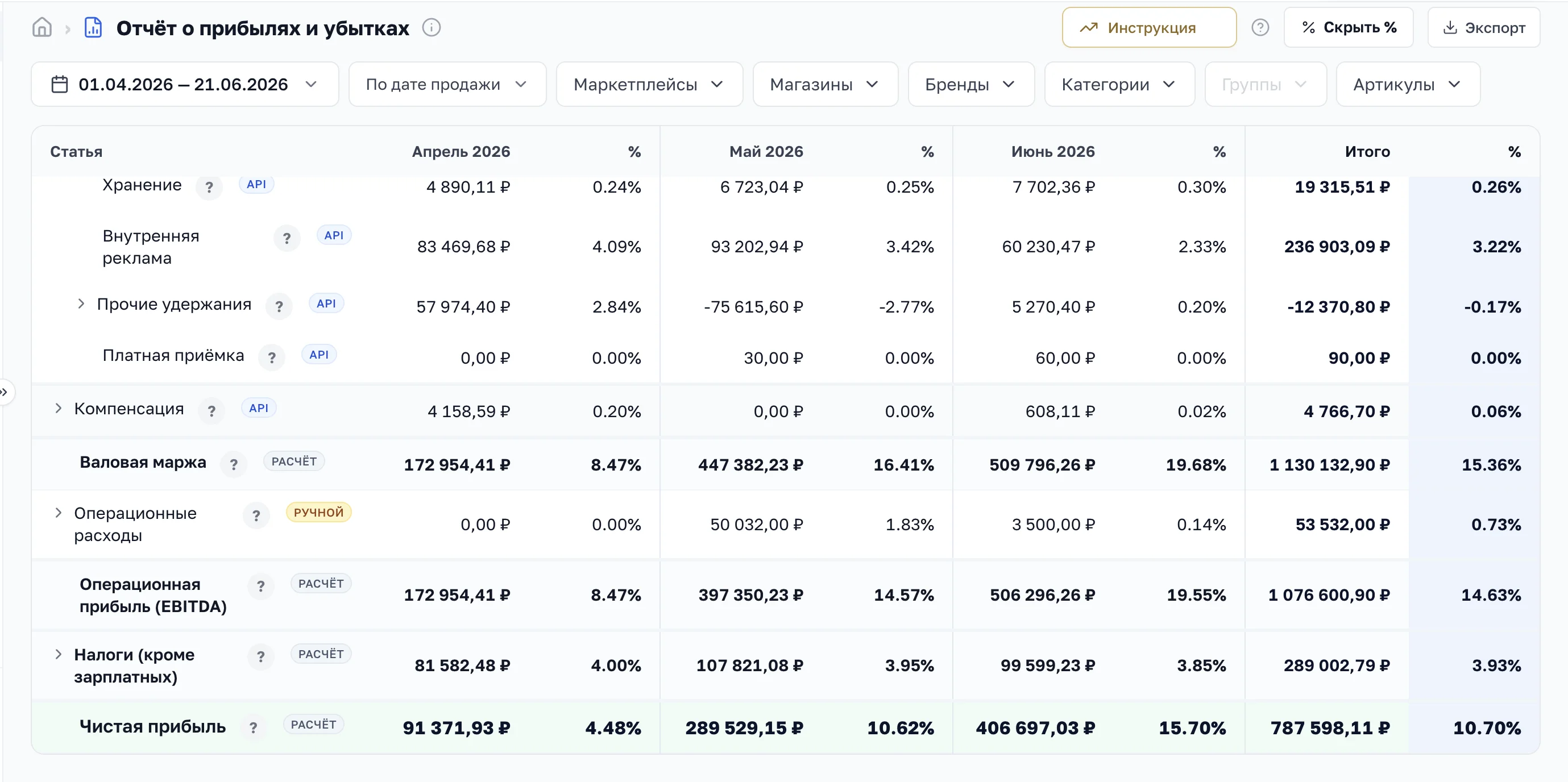Open info icon next to report title

tap(432, 27)
